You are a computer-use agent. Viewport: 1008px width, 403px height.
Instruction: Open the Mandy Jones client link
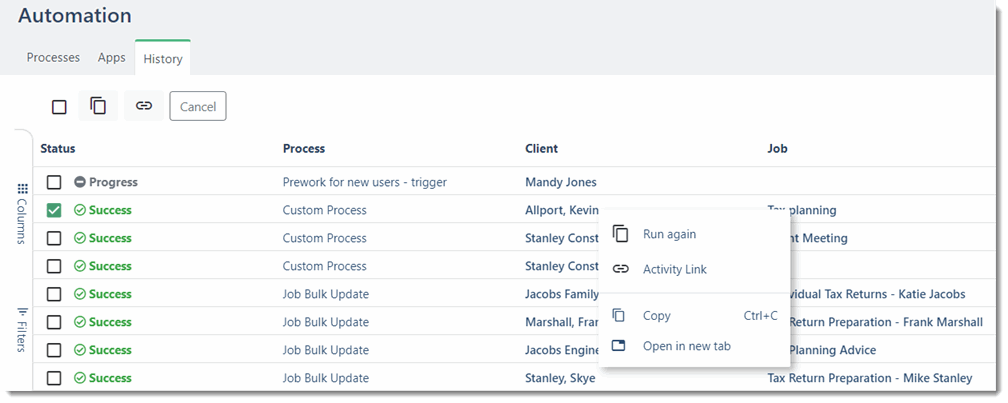point(560,182)
